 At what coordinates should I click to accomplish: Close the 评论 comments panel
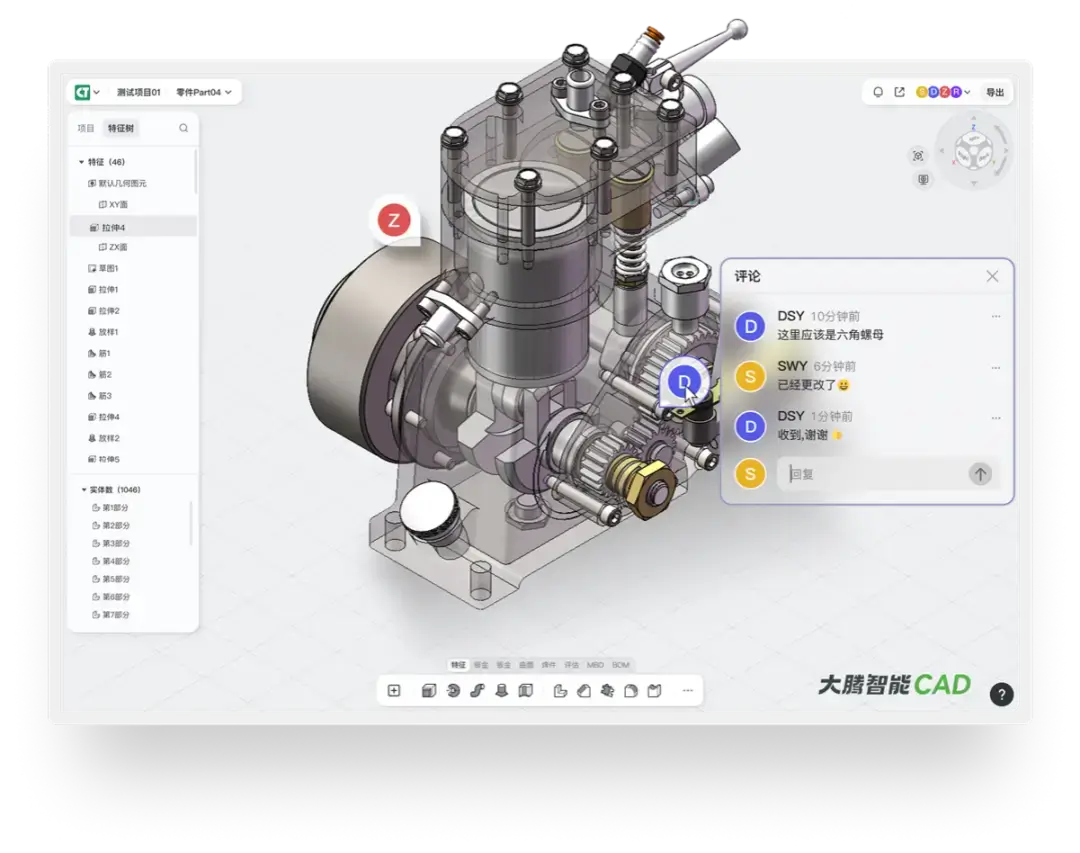pos(992,276)
